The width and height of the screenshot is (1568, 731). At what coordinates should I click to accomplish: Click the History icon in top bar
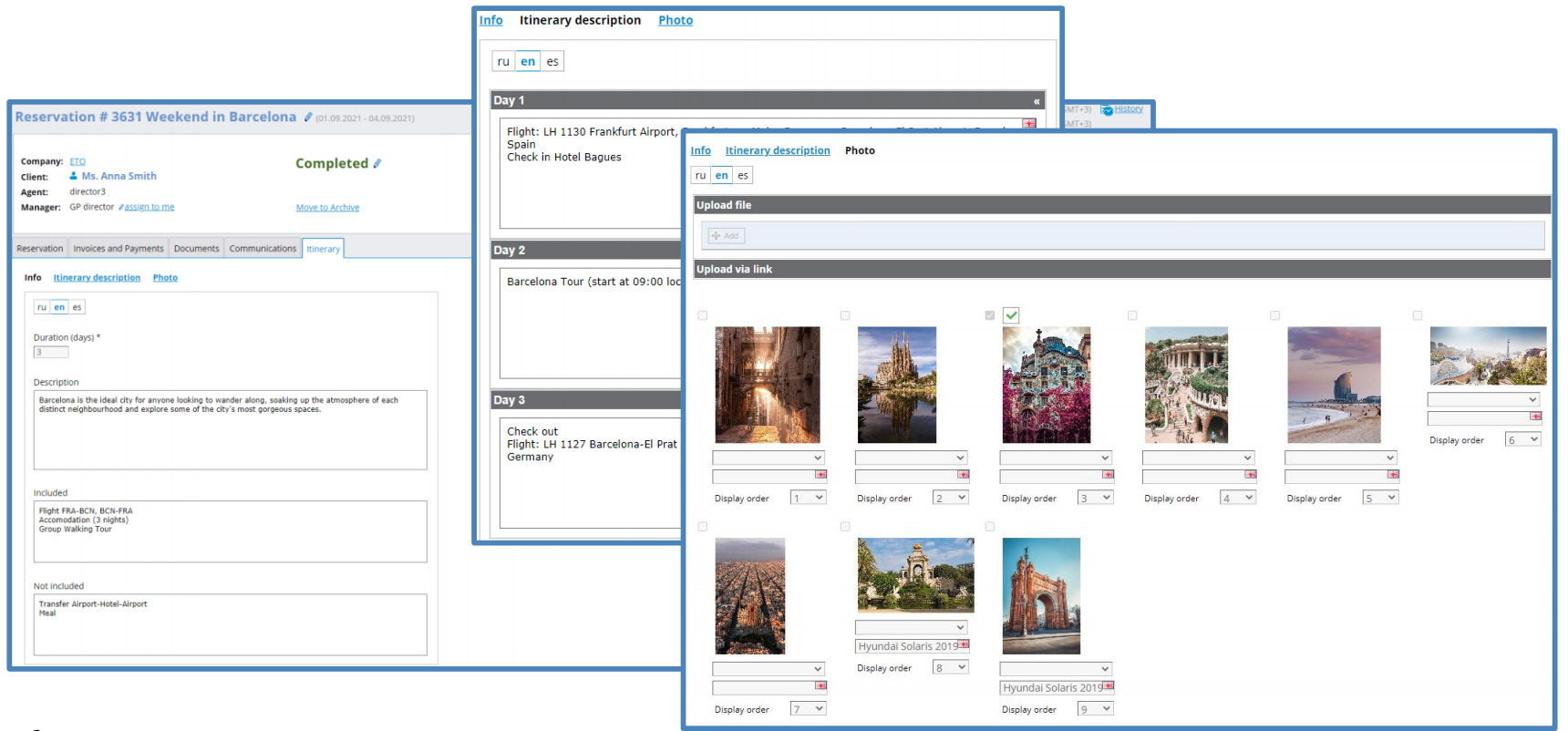(x=1107, y=109)
